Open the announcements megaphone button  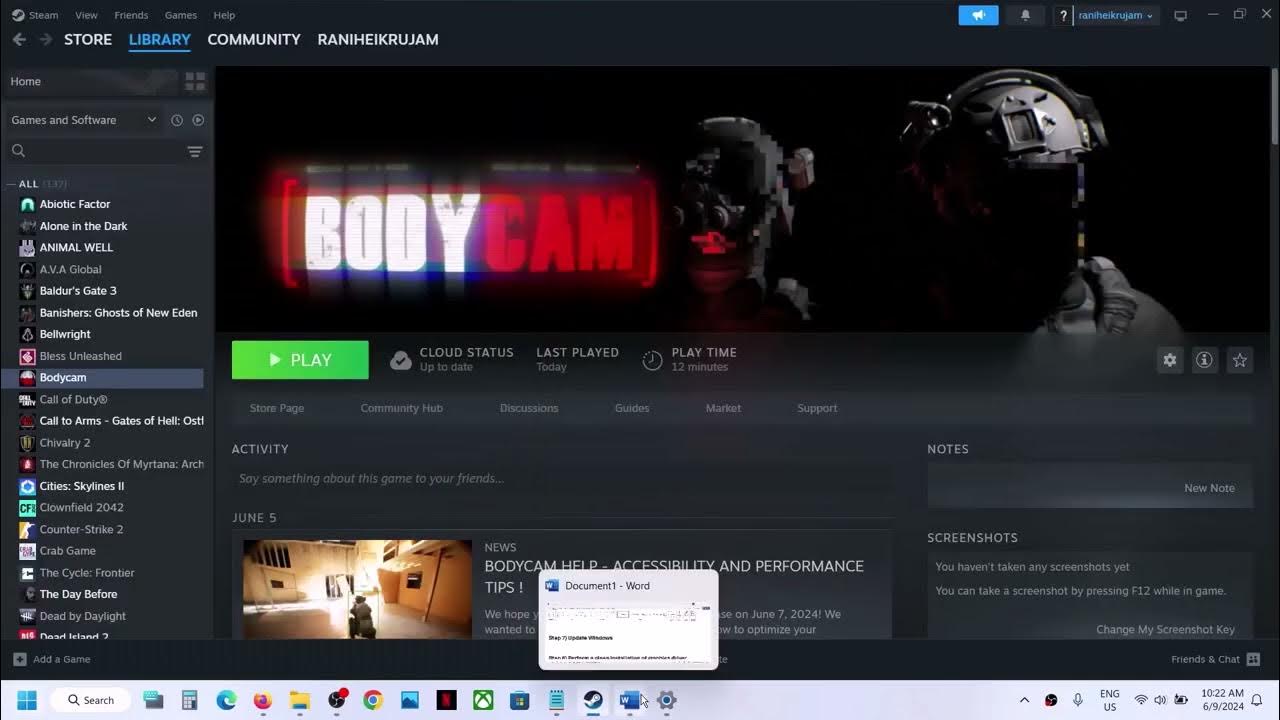tap(978, 15)
